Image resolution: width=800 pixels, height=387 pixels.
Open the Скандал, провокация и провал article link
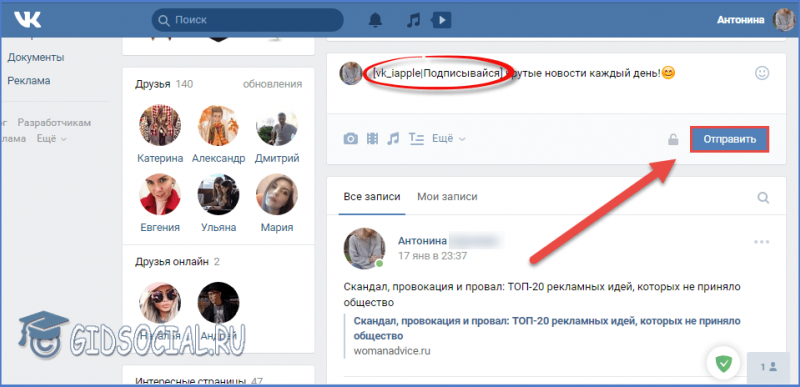click(x=547, y=328)
